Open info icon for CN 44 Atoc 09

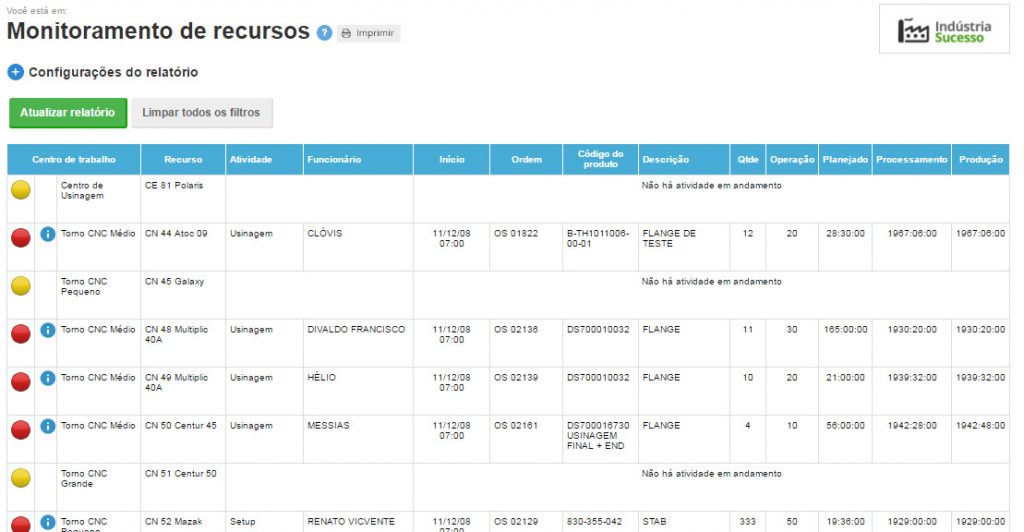tap(47, 234)
